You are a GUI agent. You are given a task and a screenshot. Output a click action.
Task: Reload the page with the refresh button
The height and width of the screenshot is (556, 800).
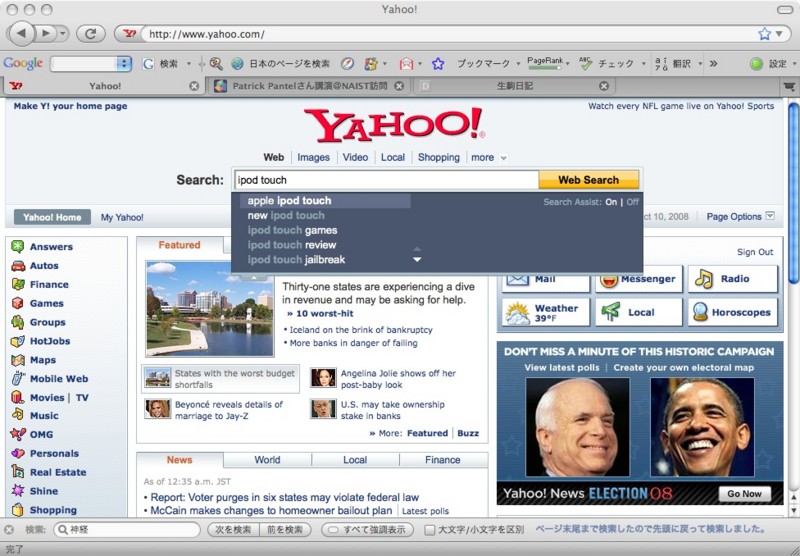point(90,34)
